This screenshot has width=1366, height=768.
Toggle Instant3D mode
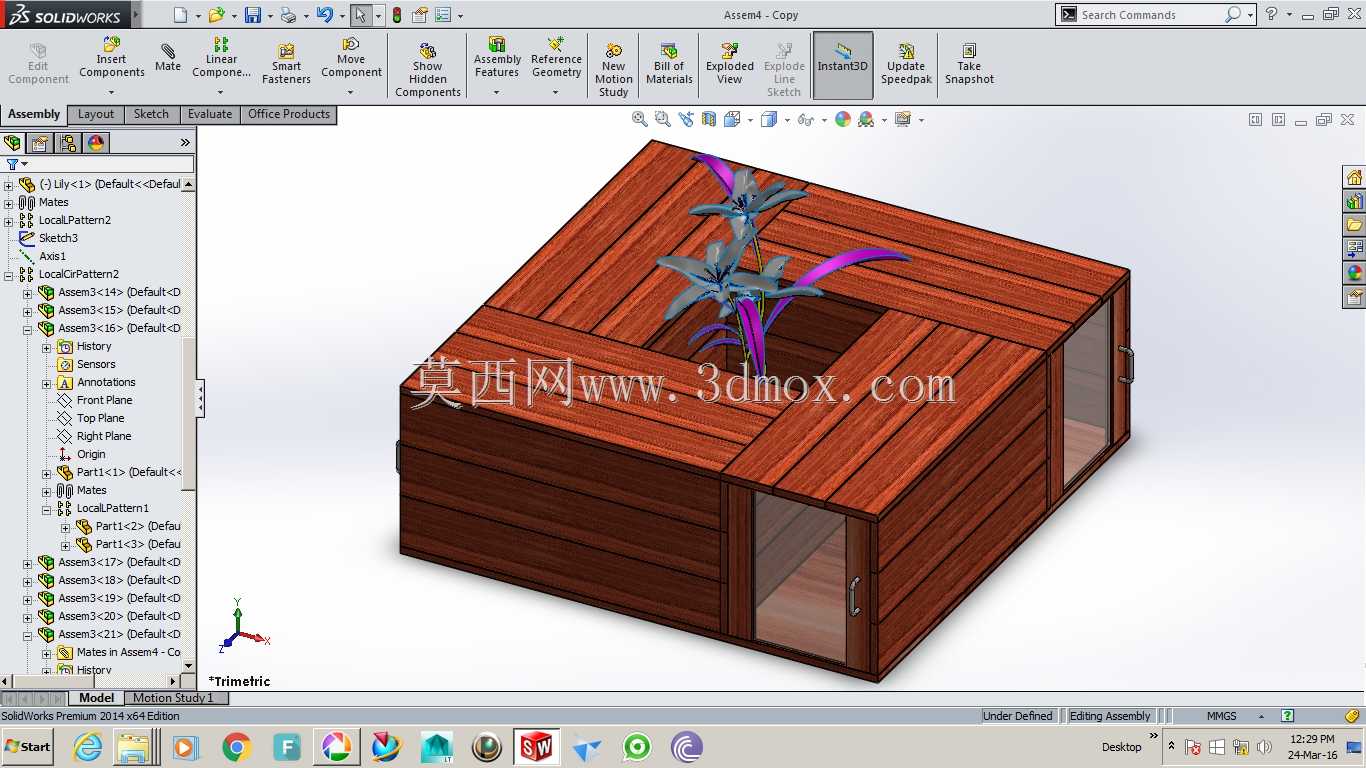coord(843,65)
